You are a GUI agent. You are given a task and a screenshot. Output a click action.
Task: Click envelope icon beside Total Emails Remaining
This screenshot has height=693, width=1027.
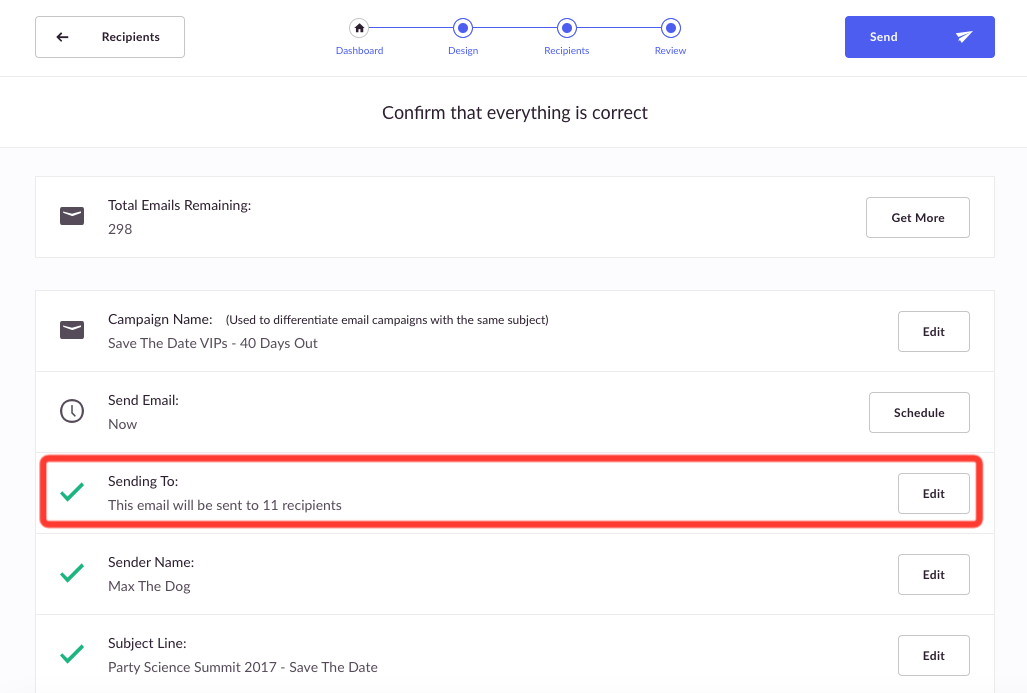tap(72, 216)
